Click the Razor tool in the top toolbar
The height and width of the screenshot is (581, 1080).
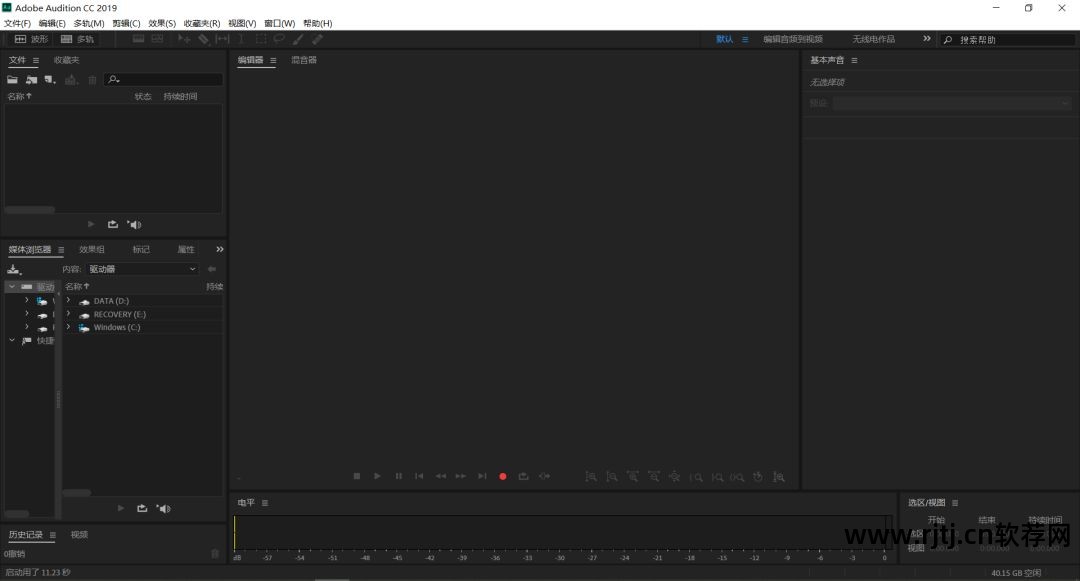(203, 39)
